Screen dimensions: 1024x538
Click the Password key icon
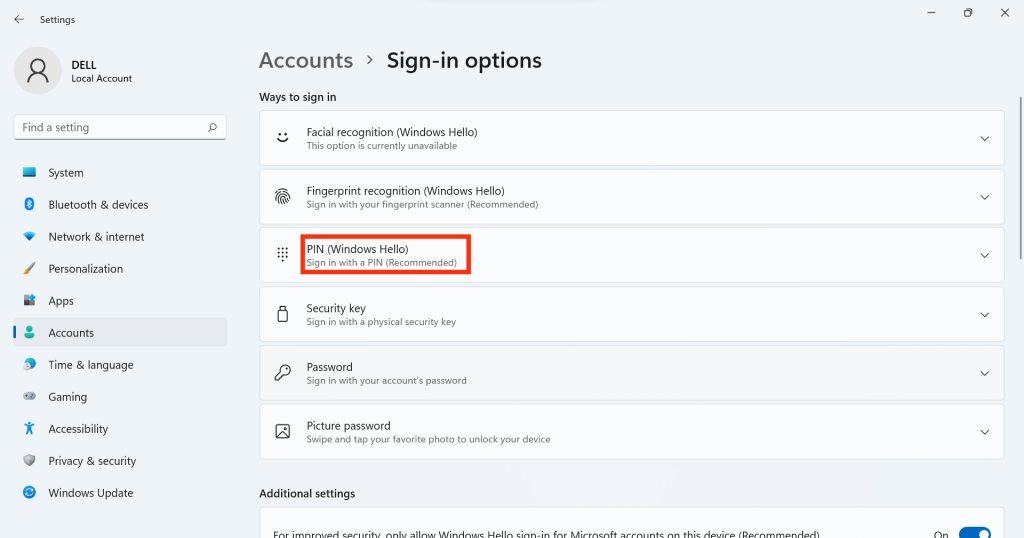tap(282, 373)
